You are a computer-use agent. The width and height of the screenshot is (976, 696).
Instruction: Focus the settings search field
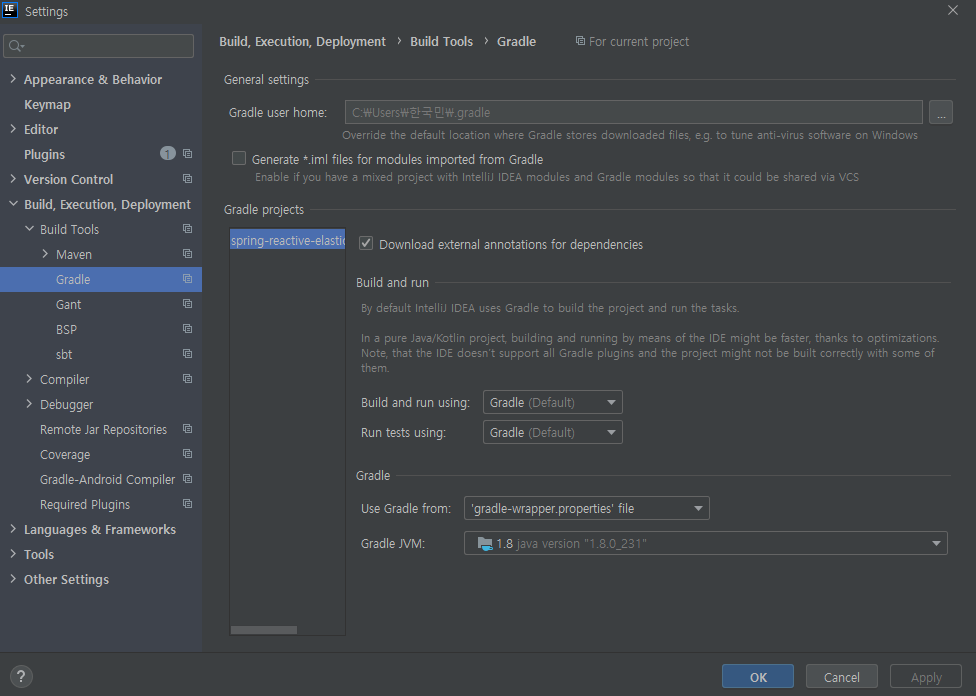98,46
